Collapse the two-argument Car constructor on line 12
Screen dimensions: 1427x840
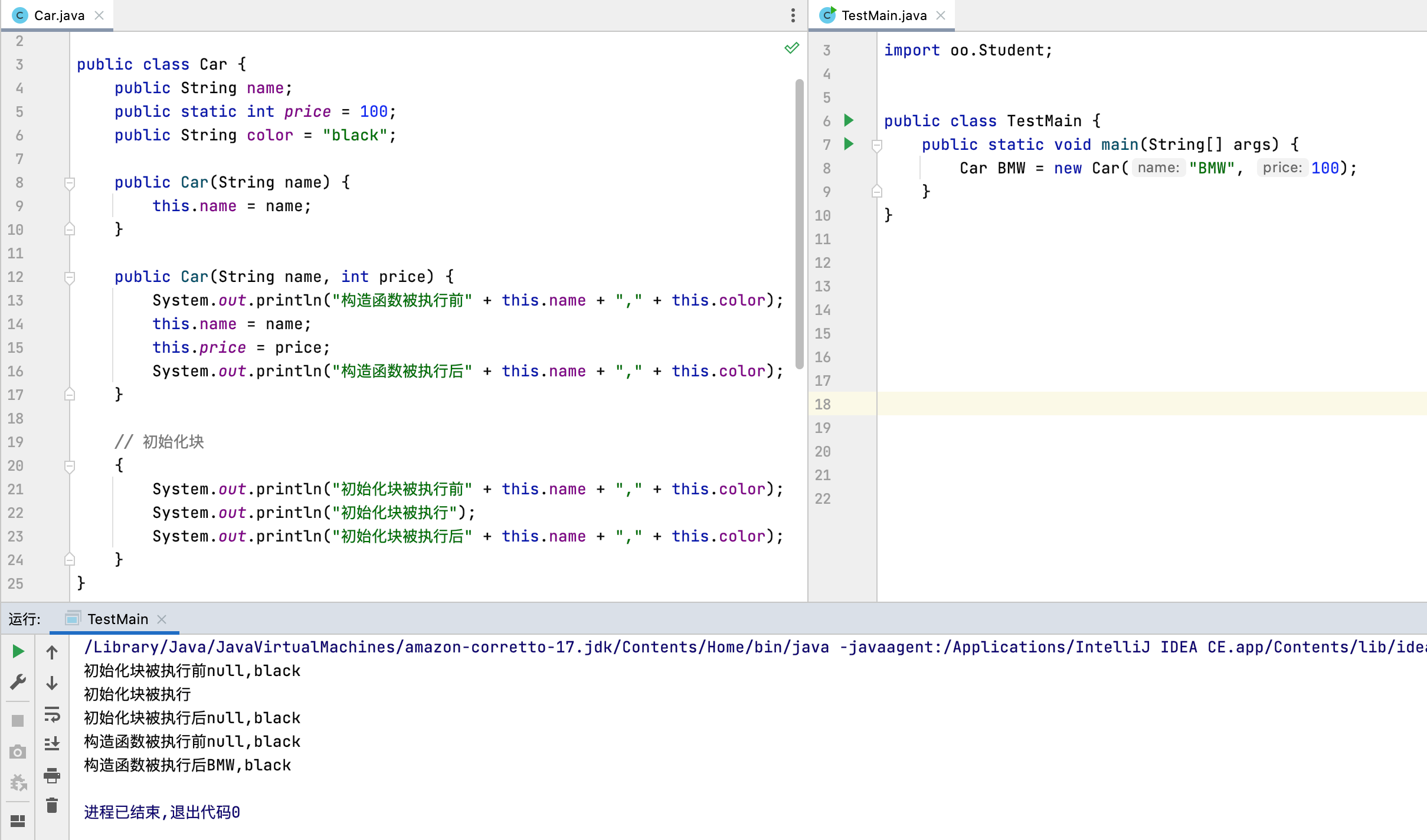(69, 278)
